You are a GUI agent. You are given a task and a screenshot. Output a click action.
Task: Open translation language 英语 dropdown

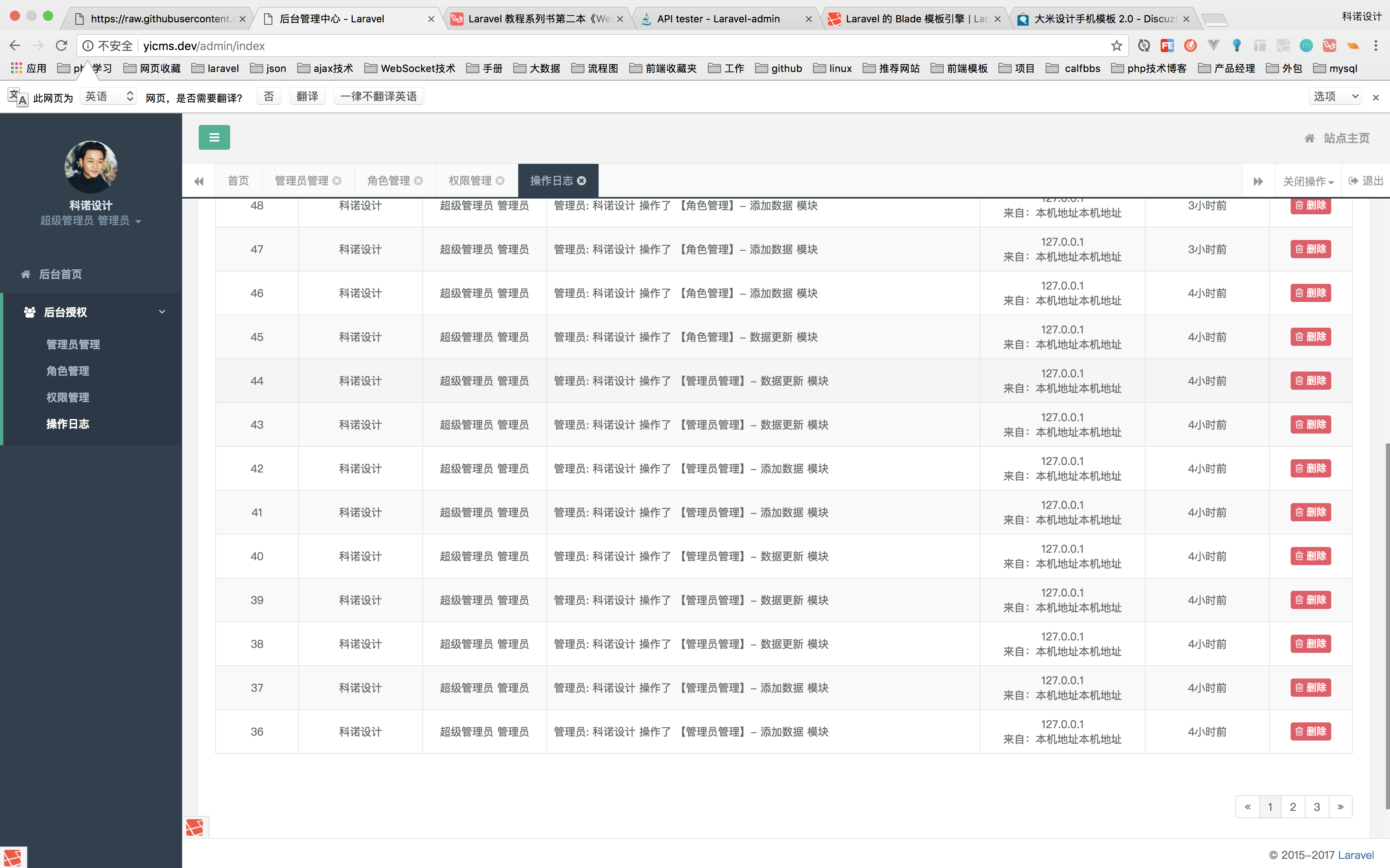[108, 96]
